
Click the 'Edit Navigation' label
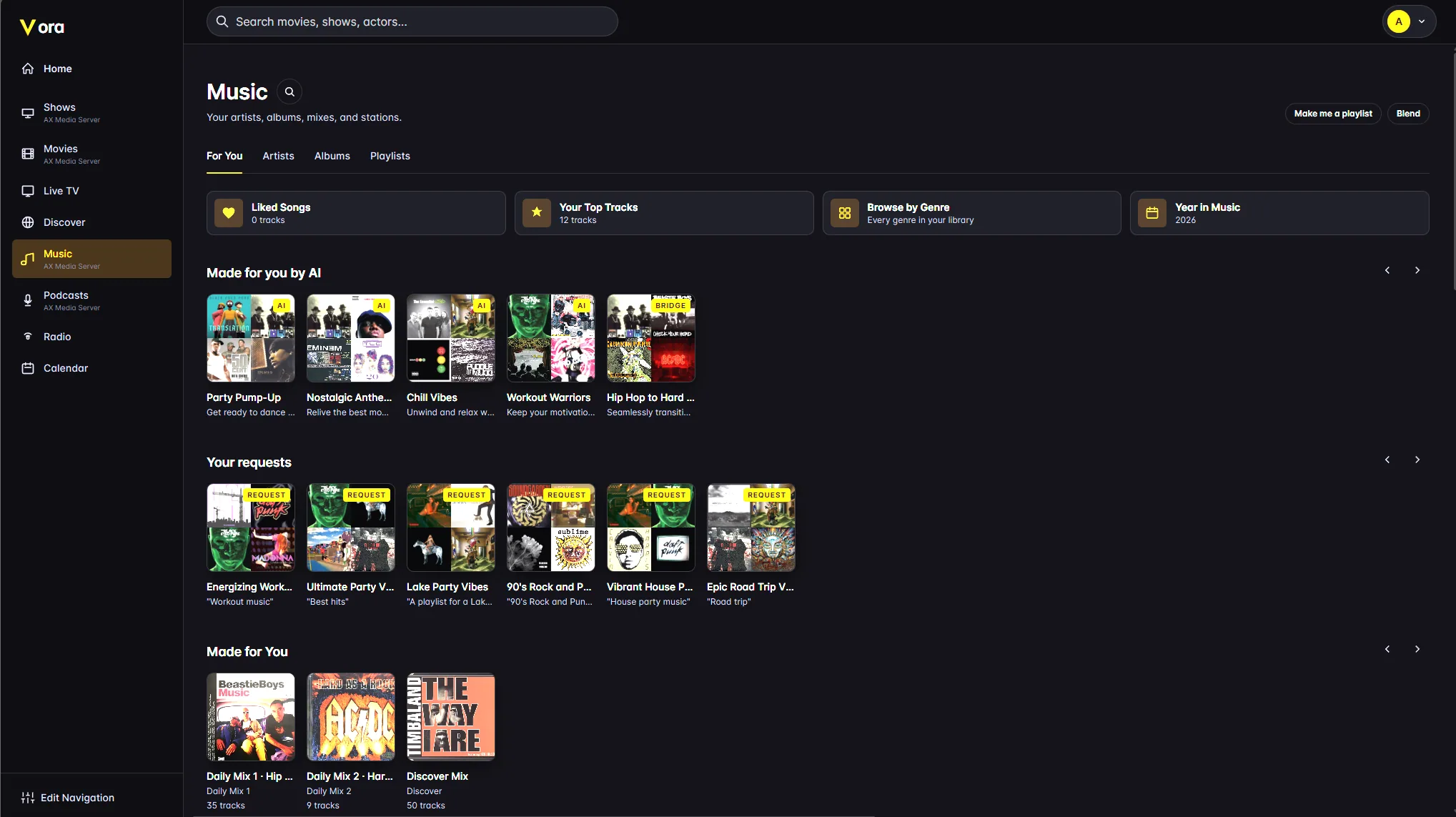point(77,798)
